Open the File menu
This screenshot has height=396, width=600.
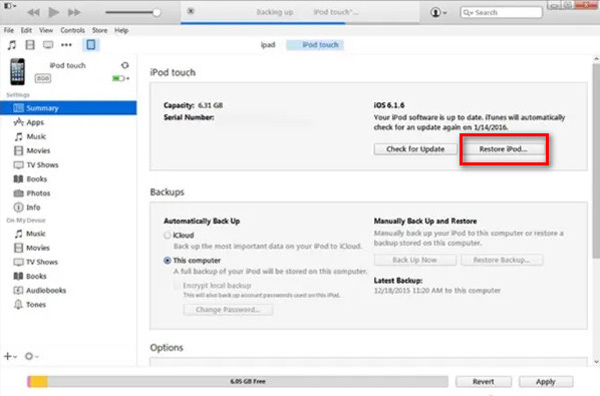[x=9, y=30]
